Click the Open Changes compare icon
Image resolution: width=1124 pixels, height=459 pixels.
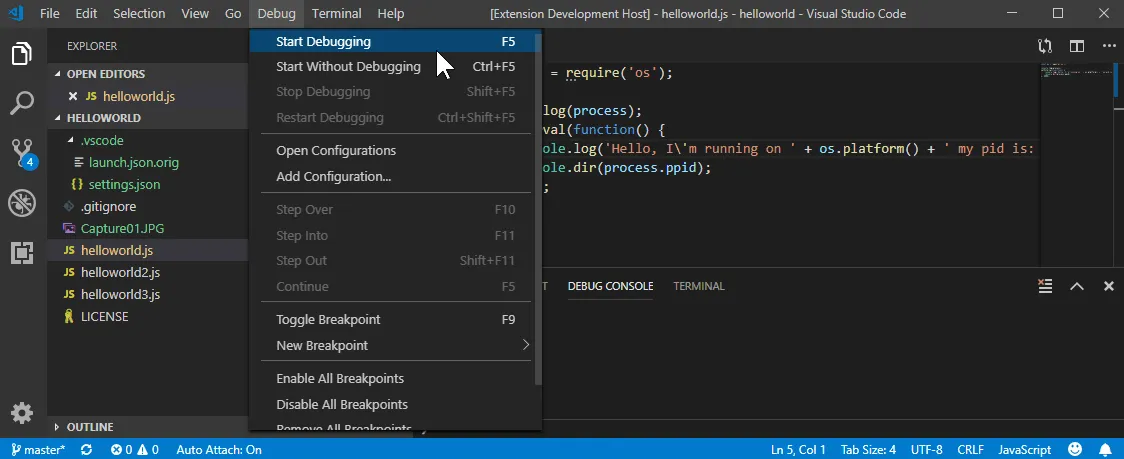1045,46
